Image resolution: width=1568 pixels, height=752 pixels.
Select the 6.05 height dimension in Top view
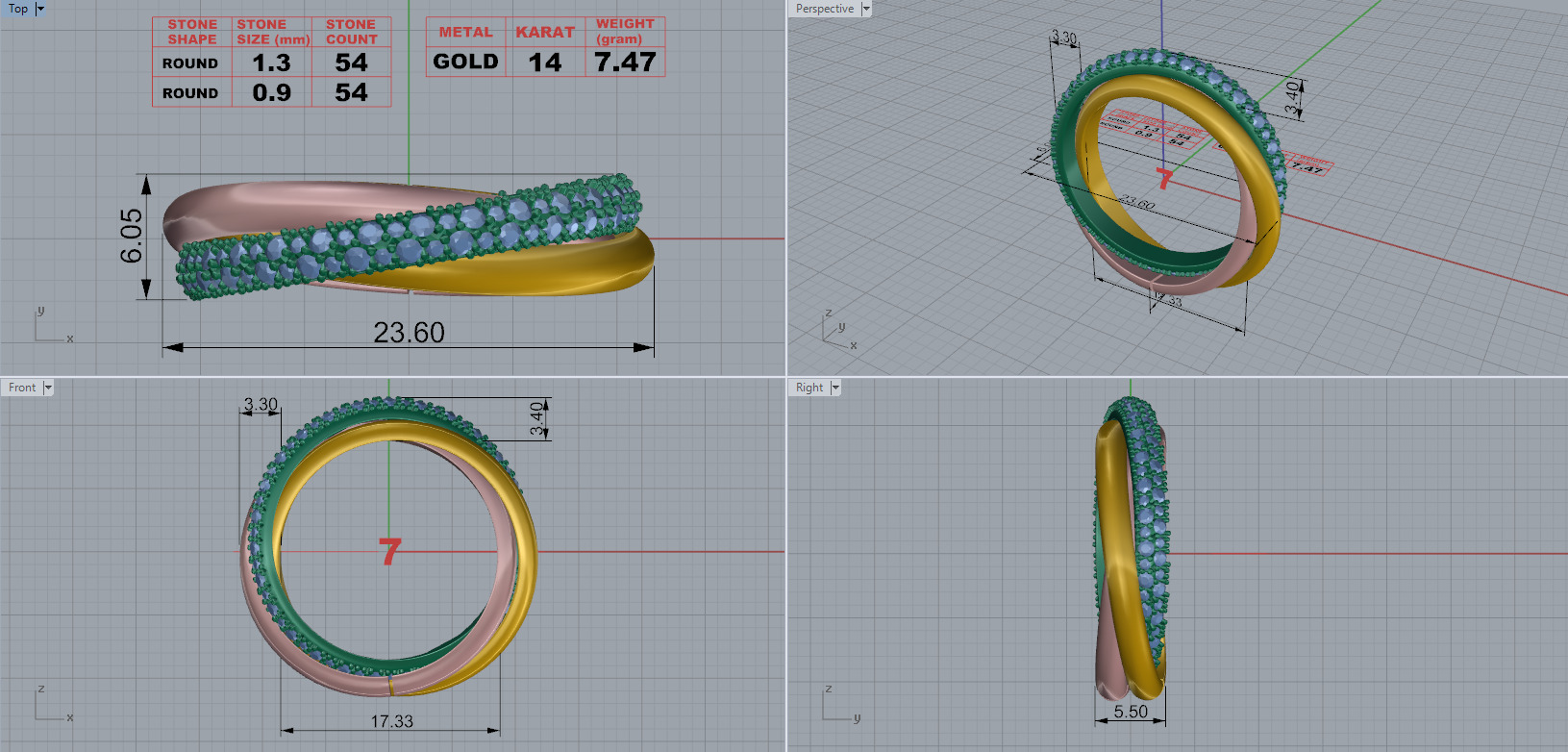click(x=132, y=236)
